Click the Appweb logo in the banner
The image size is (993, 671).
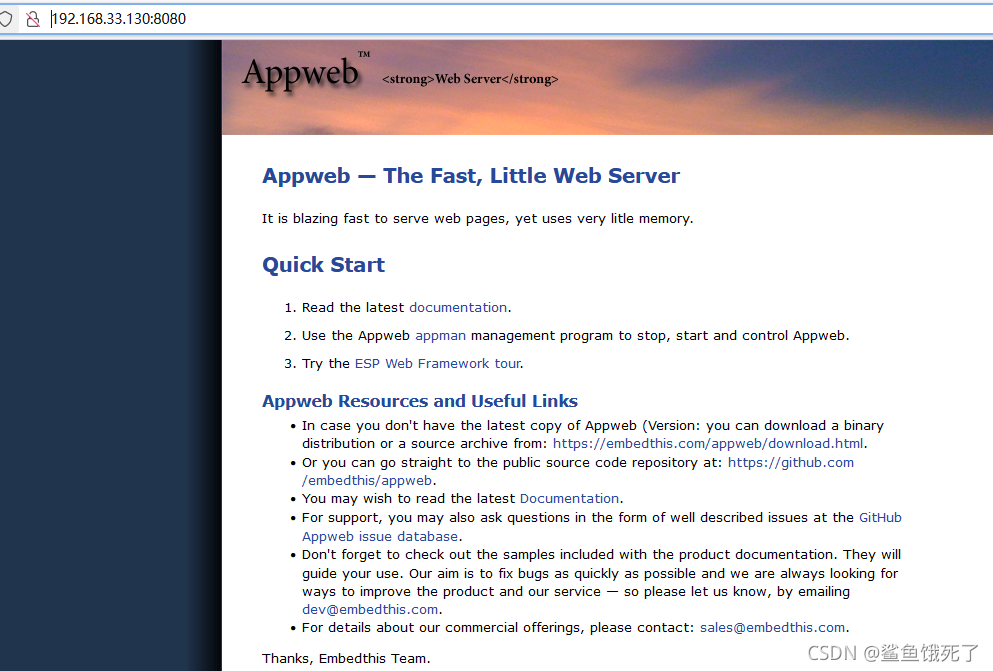coord(305,73)
